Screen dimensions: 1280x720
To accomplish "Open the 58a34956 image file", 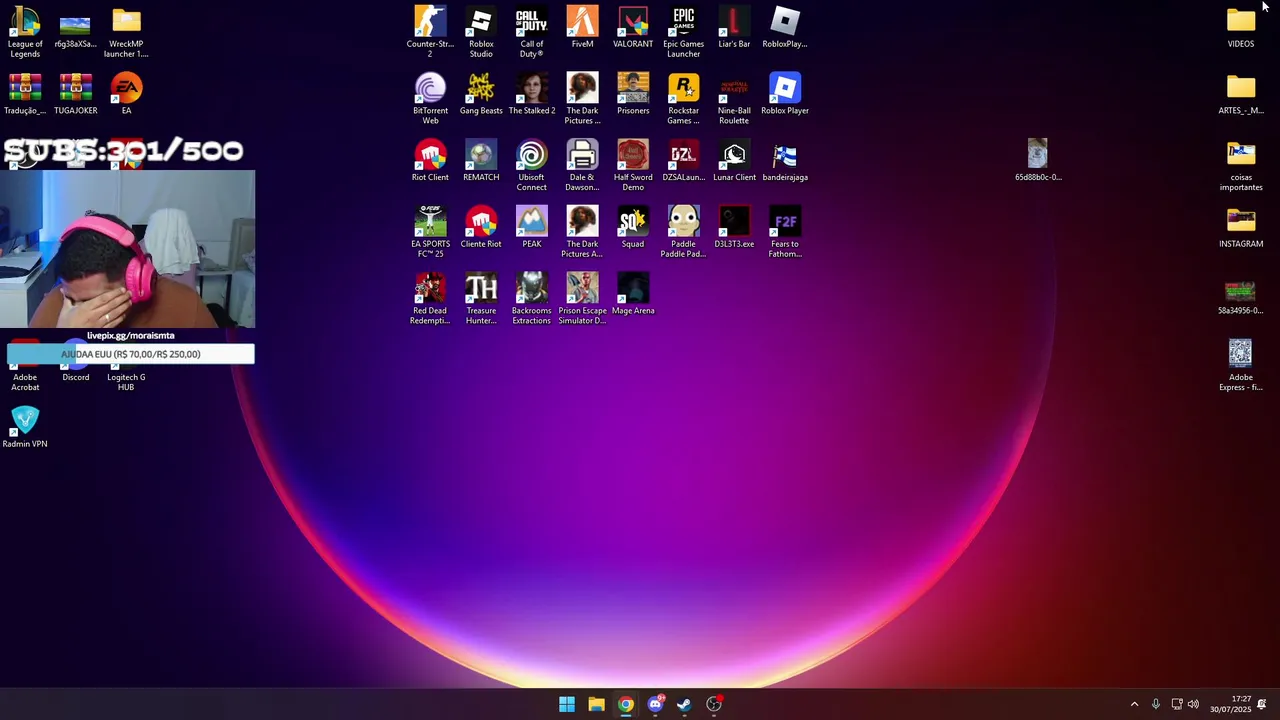I will pos(1241,297).
